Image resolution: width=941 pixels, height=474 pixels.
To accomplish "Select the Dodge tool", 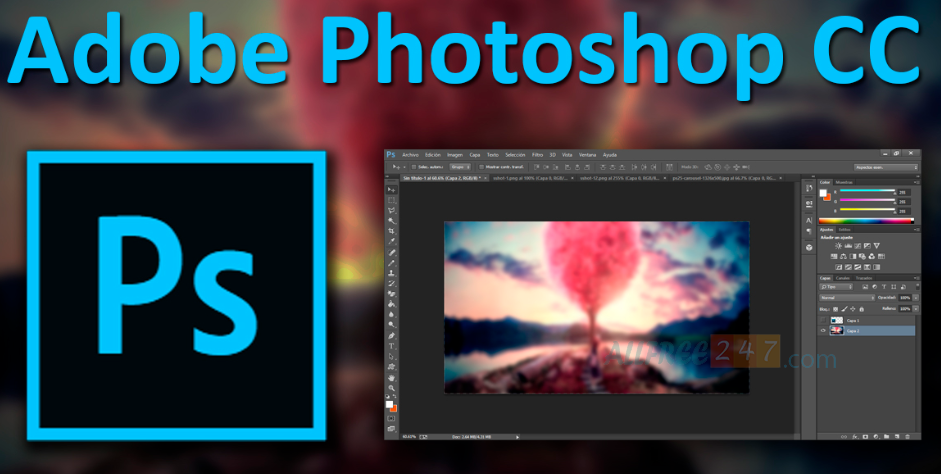I will 392,324.
